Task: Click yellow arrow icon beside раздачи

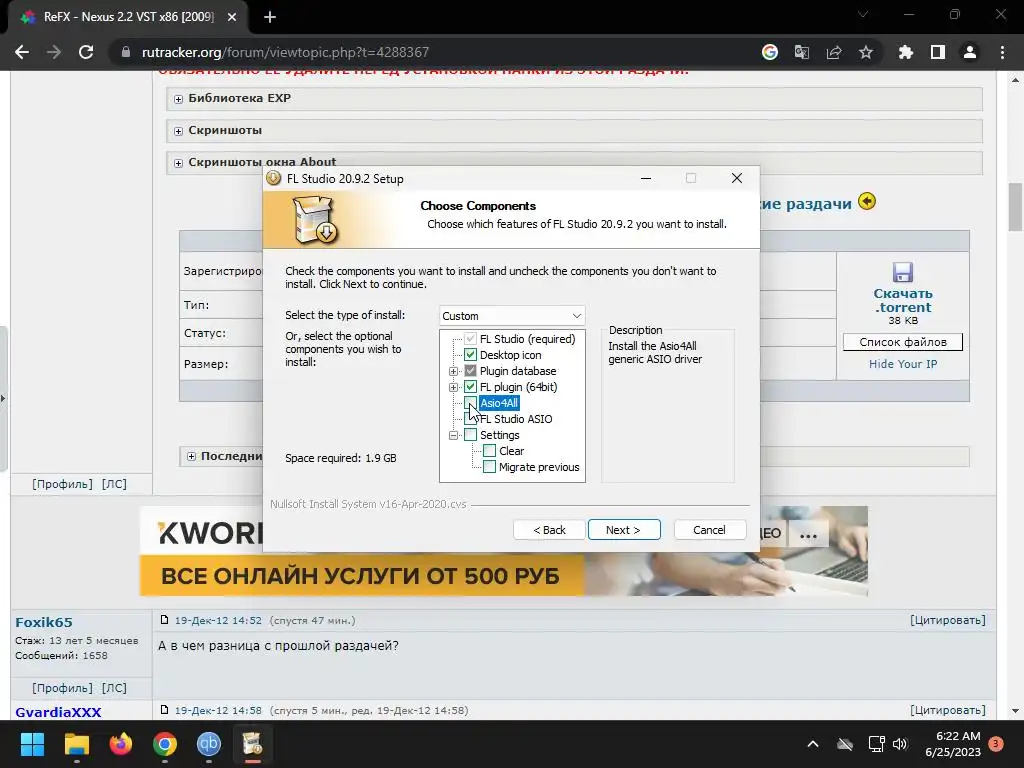Action: (867, 201)
